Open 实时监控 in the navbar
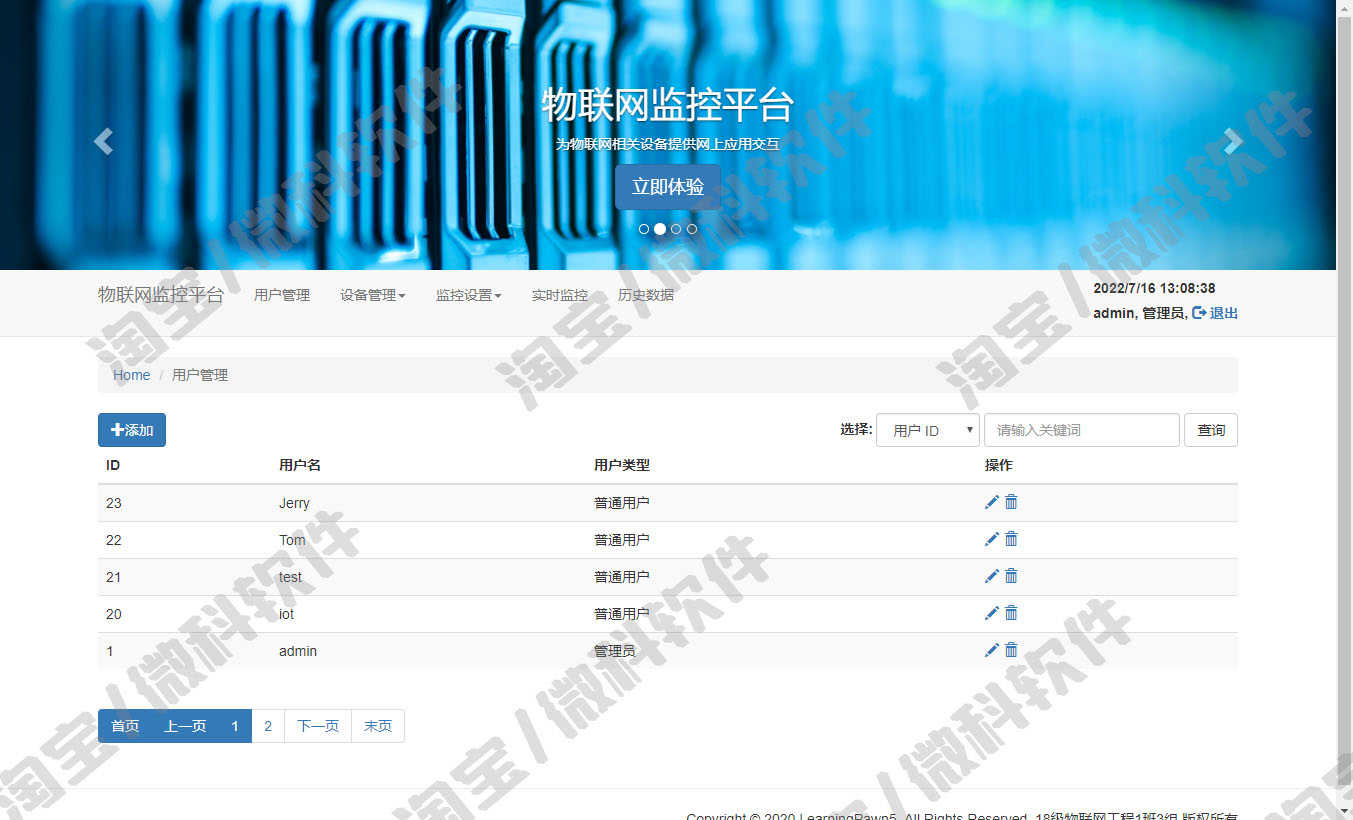The width and height of the screenshot is (1353, 820). tap(560, 295)
